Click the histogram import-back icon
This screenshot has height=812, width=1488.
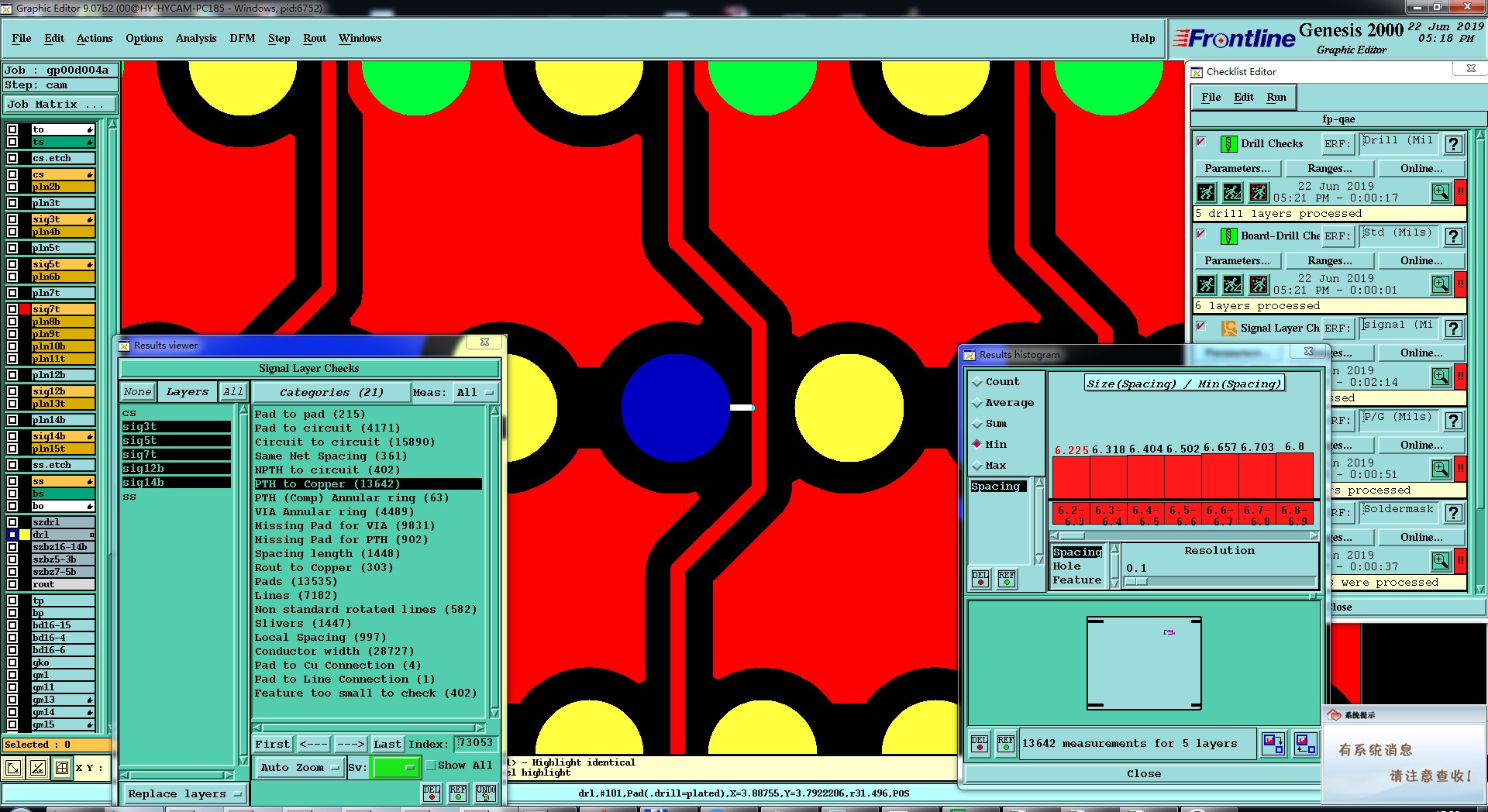1305,744
